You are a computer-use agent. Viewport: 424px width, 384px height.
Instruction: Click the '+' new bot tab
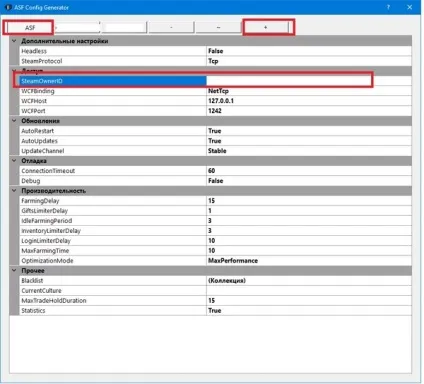pyautogui.click(x=266, y=27)
